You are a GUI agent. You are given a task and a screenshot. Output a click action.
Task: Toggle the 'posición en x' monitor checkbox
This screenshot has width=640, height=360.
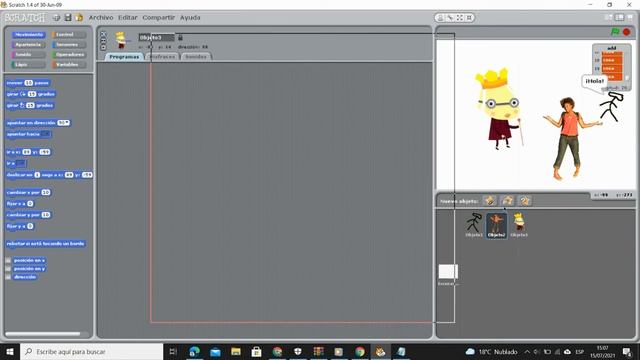coord(8,260)
